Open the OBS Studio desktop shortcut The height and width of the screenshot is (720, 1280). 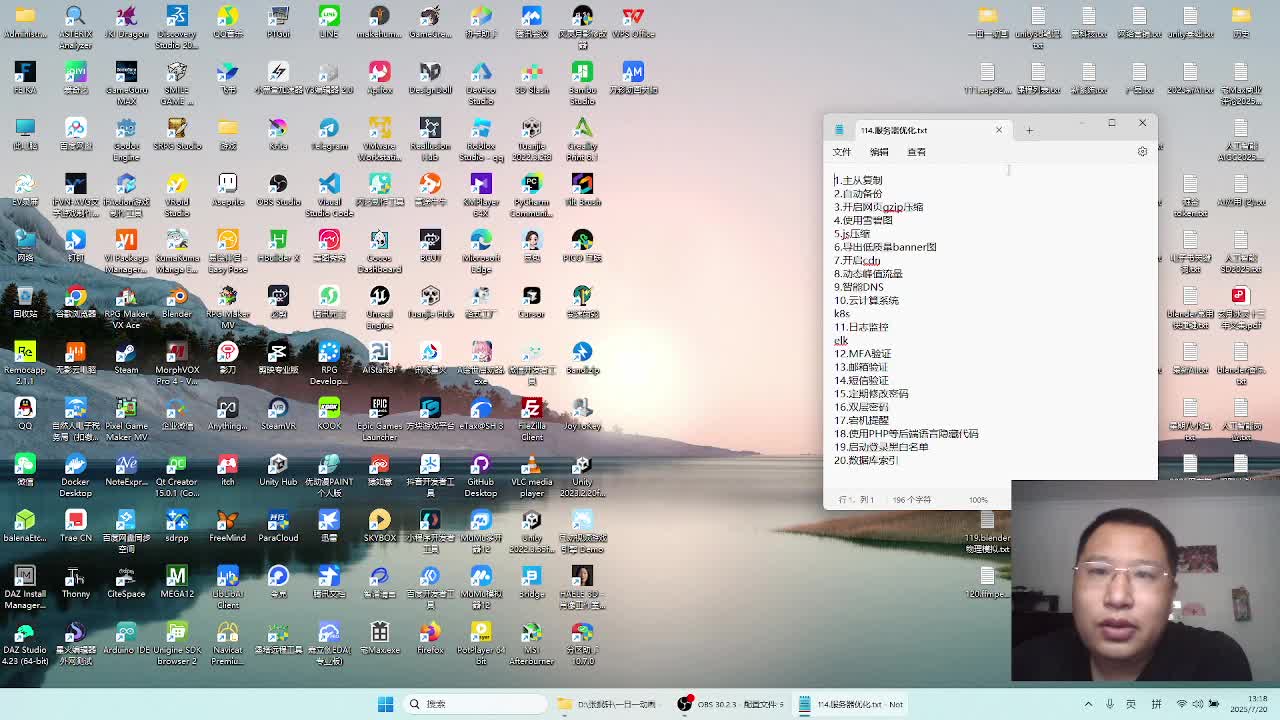(x=278, y=185)
